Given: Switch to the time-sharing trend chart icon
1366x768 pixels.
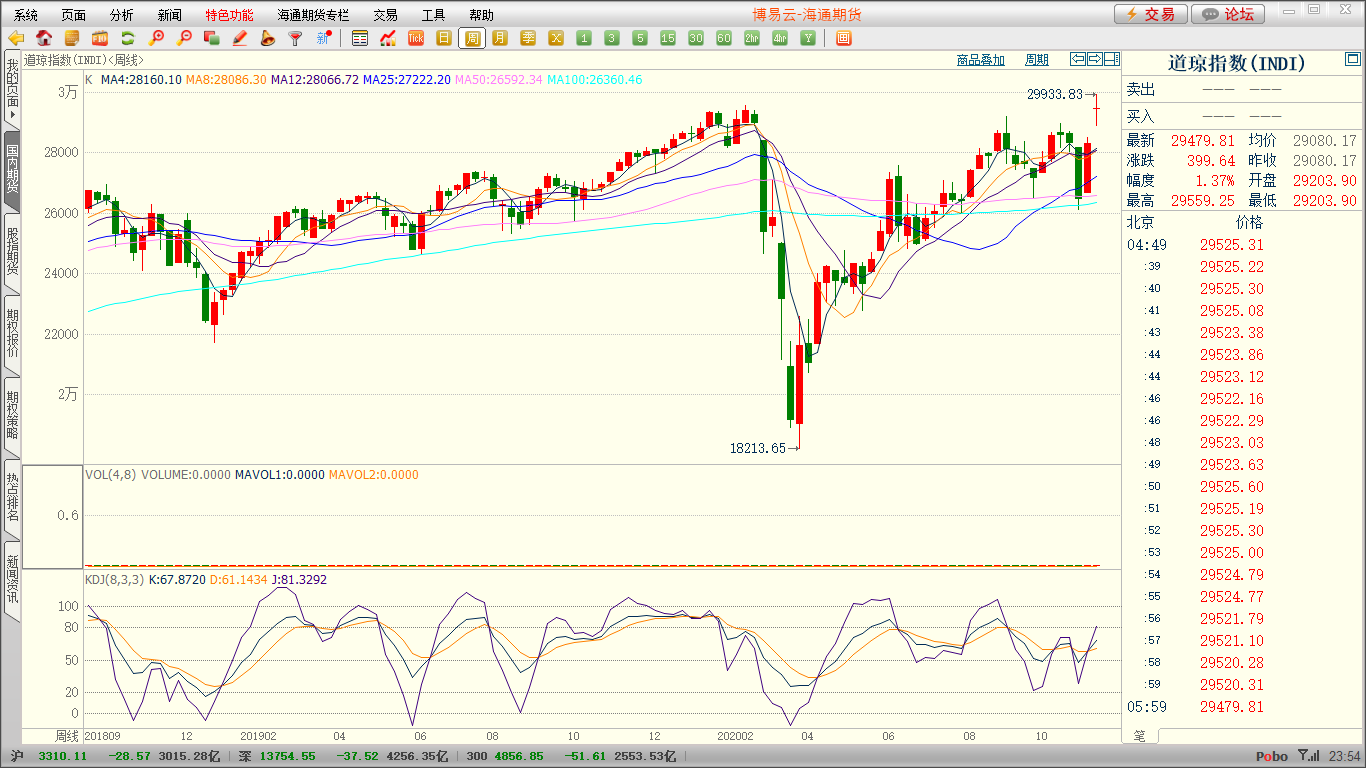Looking at the screenshot, I should point(388,38).
